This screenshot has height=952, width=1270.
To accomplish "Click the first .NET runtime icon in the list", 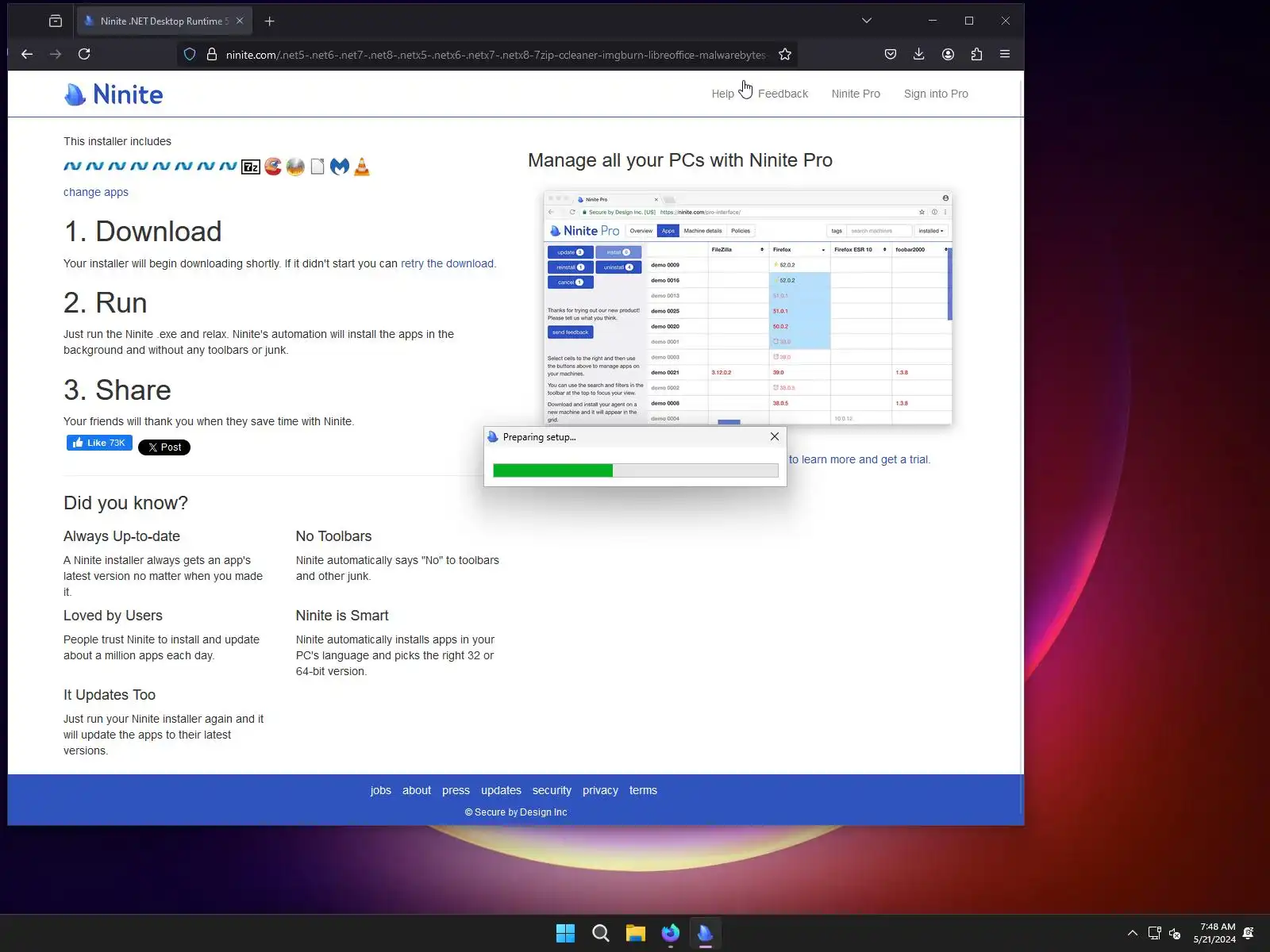I will coord(72,167).
